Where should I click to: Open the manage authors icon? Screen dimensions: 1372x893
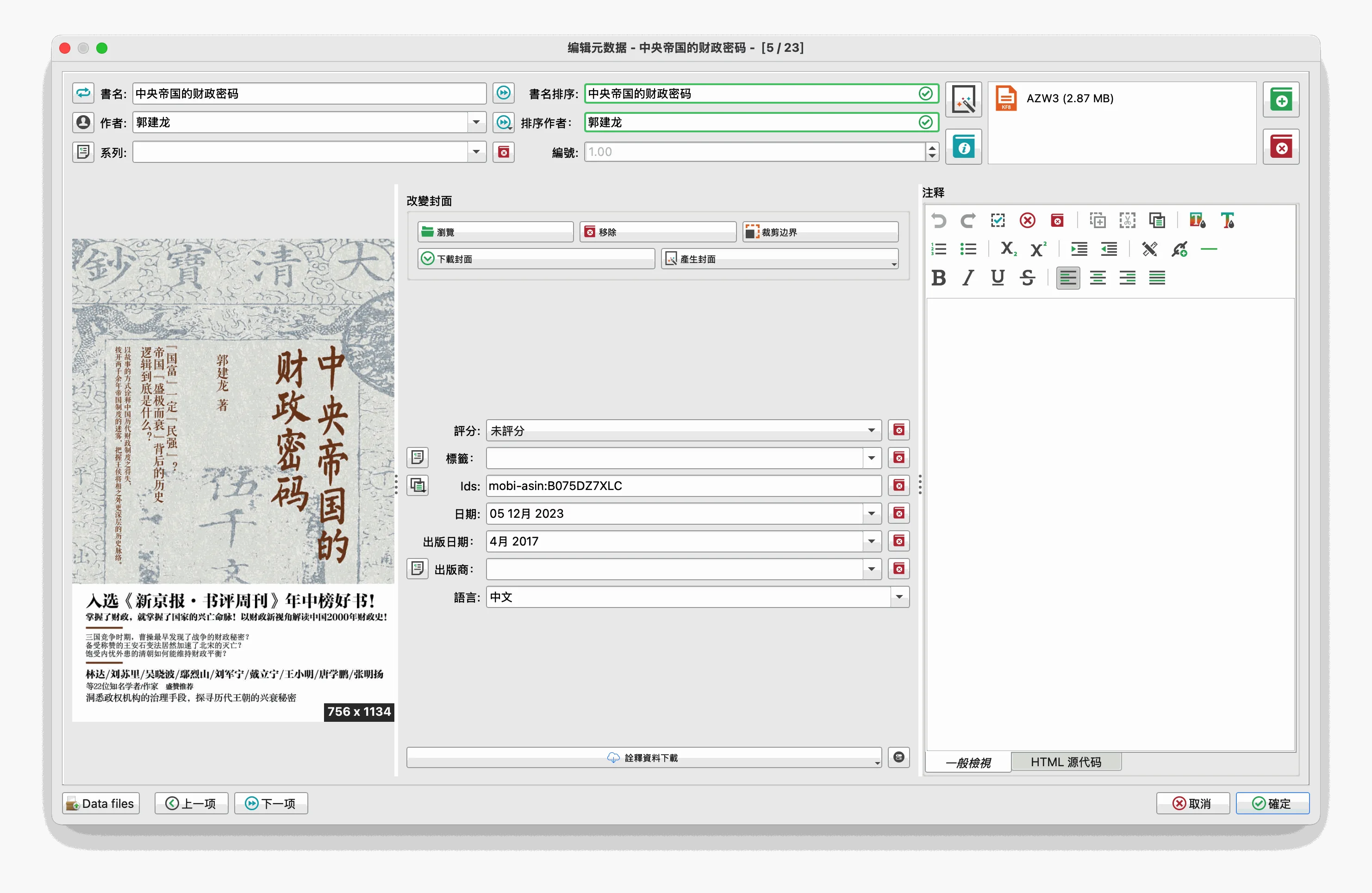[83, 122]
